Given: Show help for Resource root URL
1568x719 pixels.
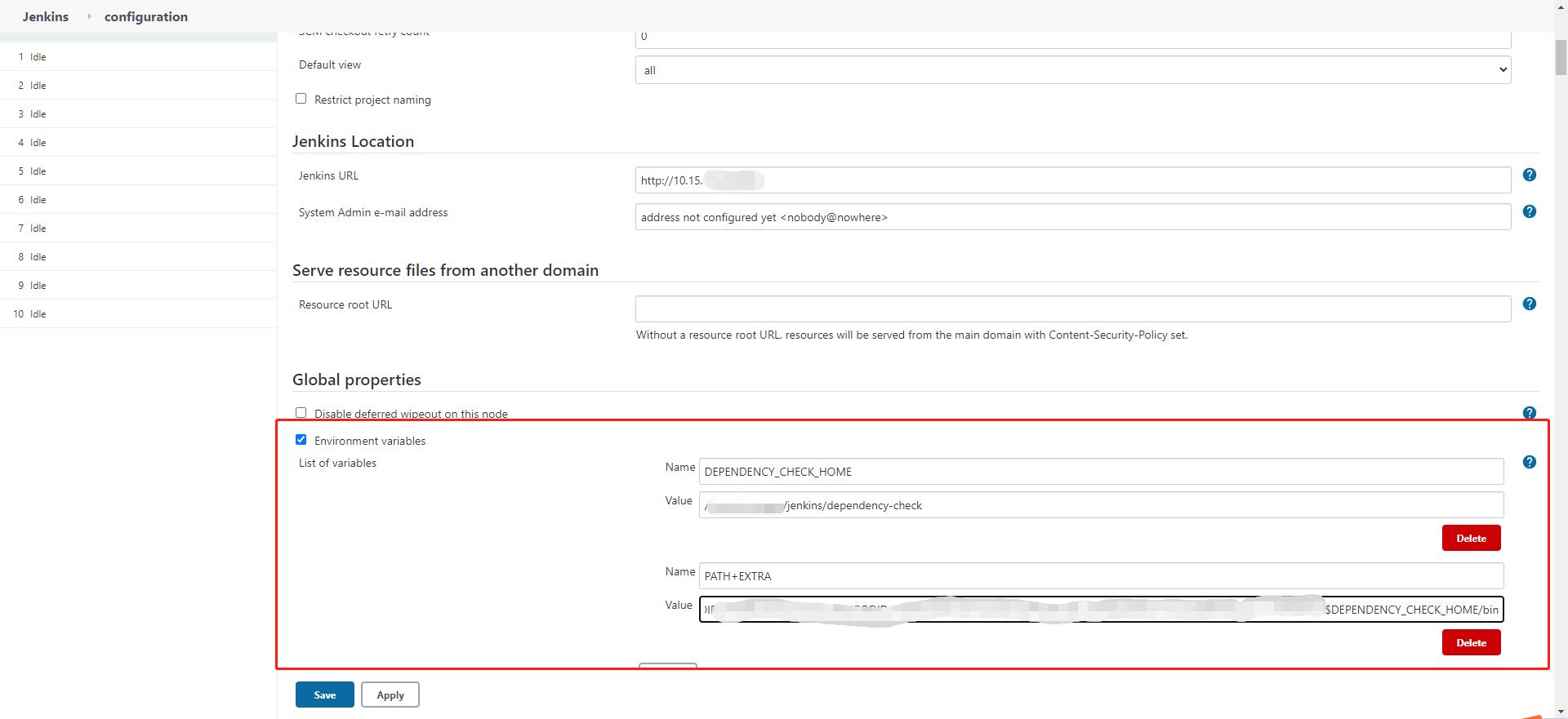Looking at the screenshot, I should coord(1529,304).
